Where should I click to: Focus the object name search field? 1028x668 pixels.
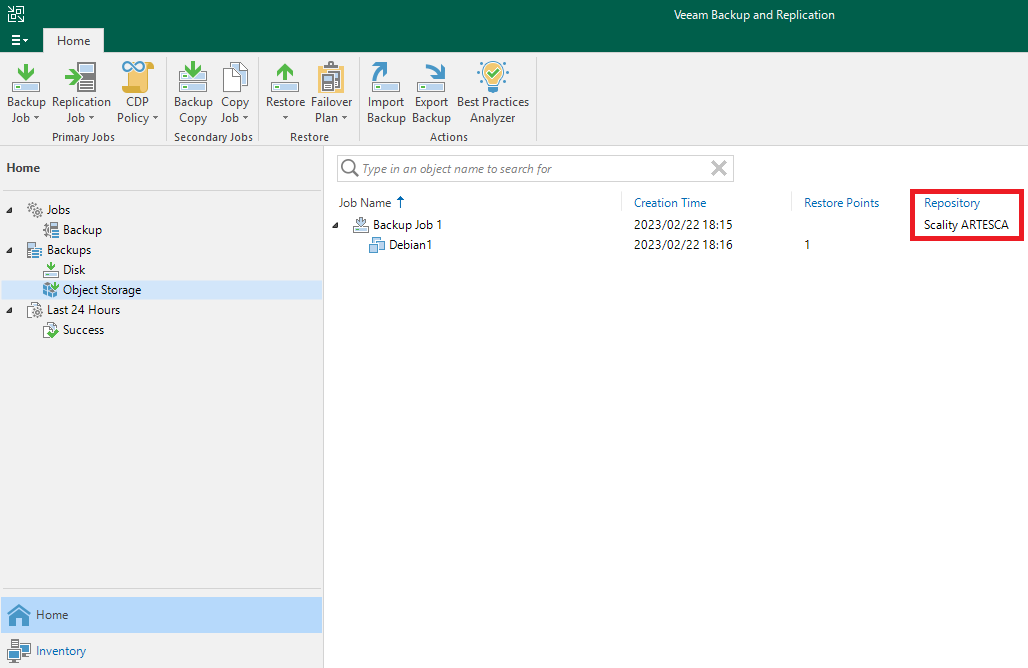point(534,168)
